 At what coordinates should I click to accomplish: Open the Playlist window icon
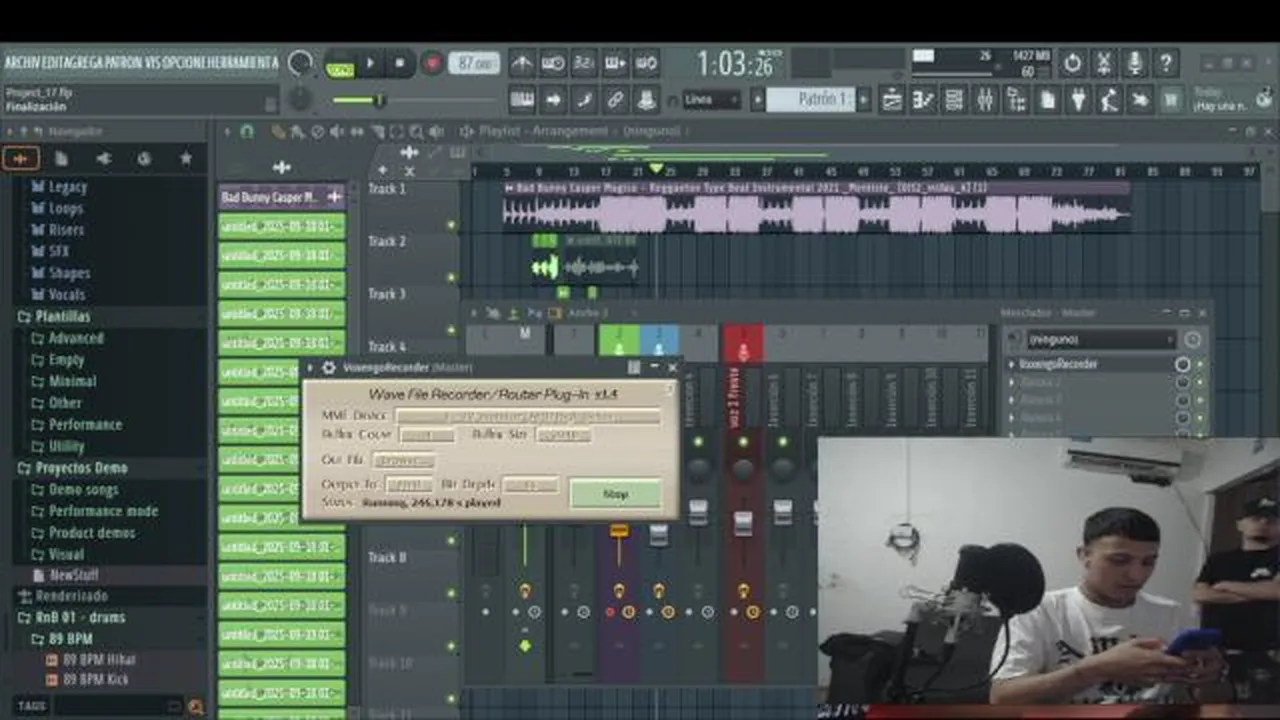(x=891, y=99)
